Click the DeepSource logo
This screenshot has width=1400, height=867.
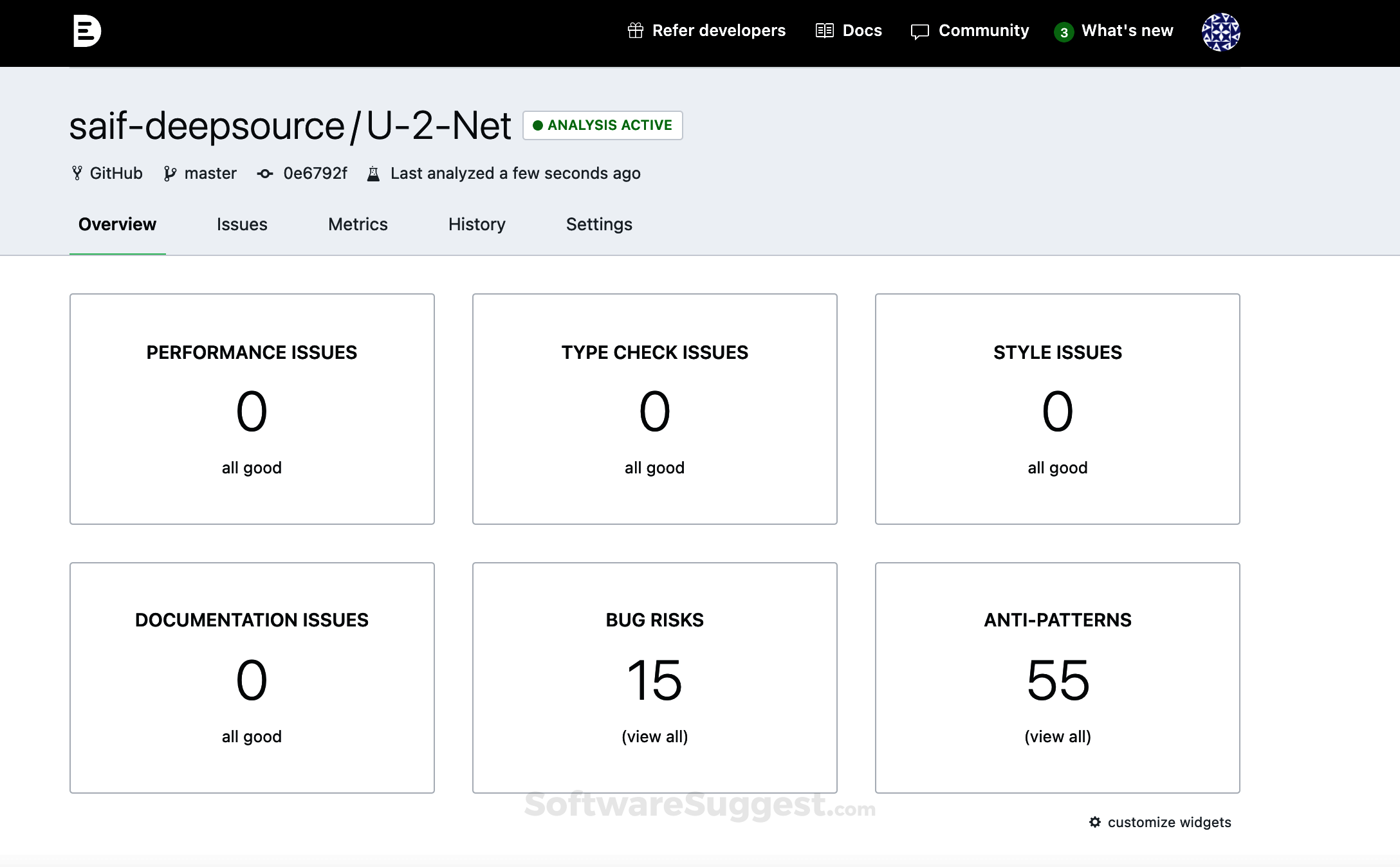pyautogui.click(x=88, y=31)
